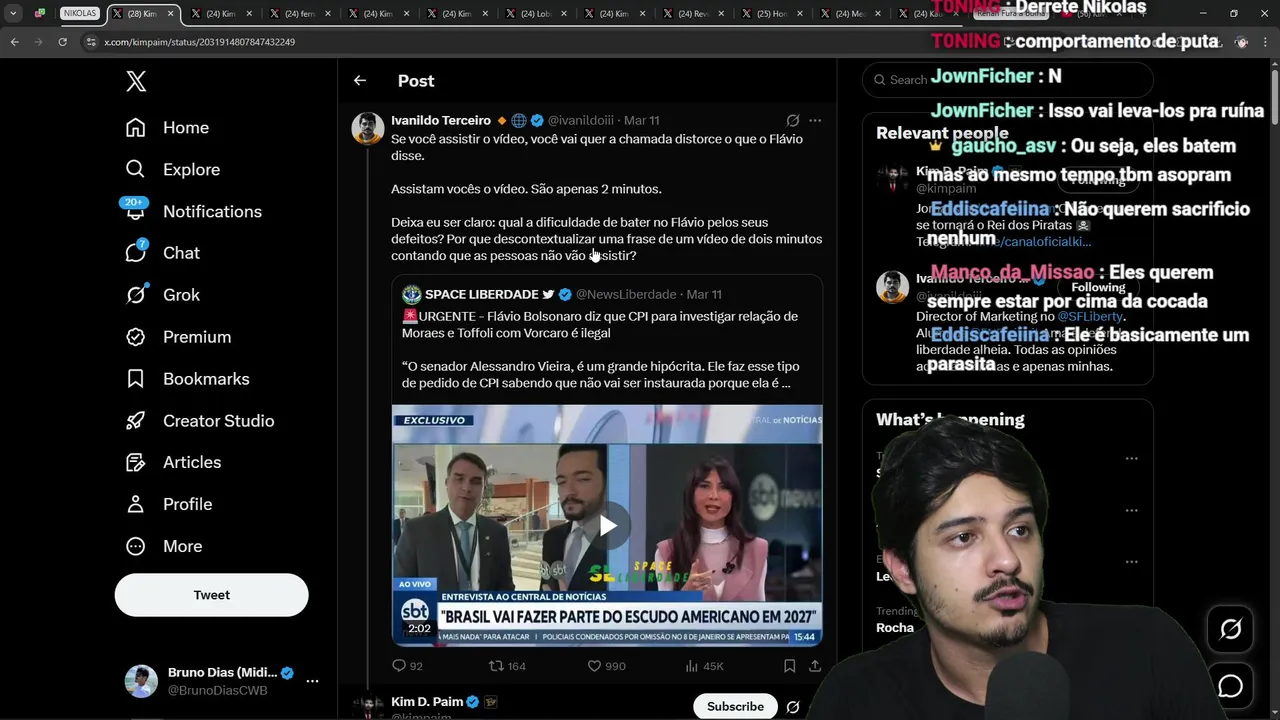The image size is (1280, 720).
Task: View the 45K post analytics
Action: (705, 666)
